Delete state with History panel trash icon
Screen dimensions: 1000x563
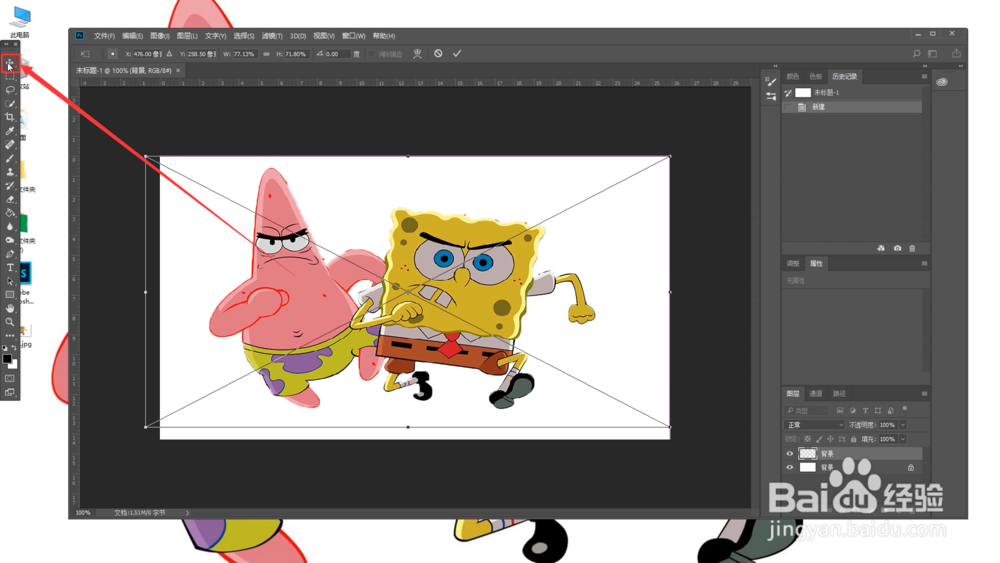point(912,248)
